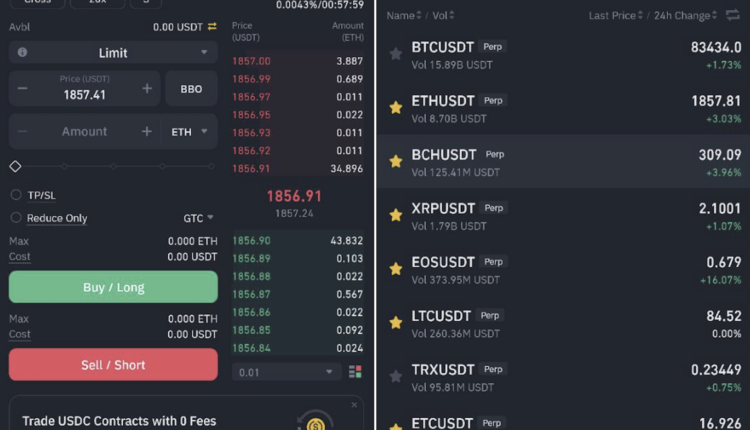The image size is (750, 430).
Task: Click the plus icon in the Amount field
Action: click(x=147, y=131)
